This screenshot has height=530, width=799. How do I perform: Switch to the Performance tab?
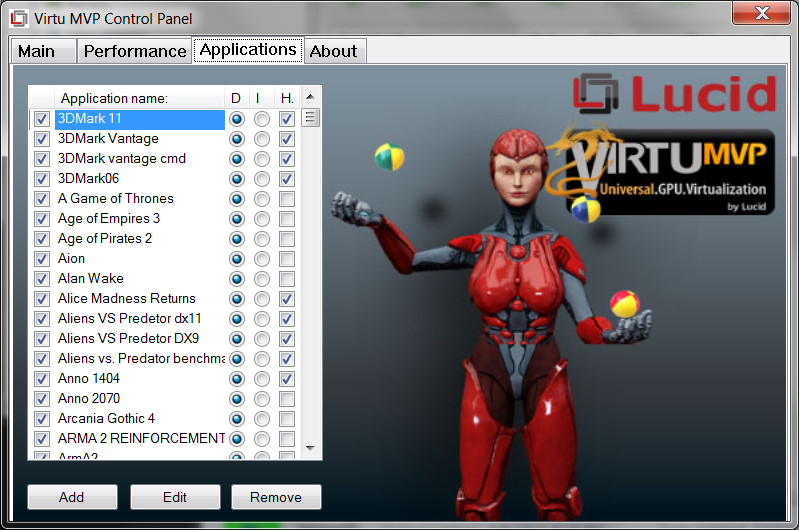coord(135,51)
